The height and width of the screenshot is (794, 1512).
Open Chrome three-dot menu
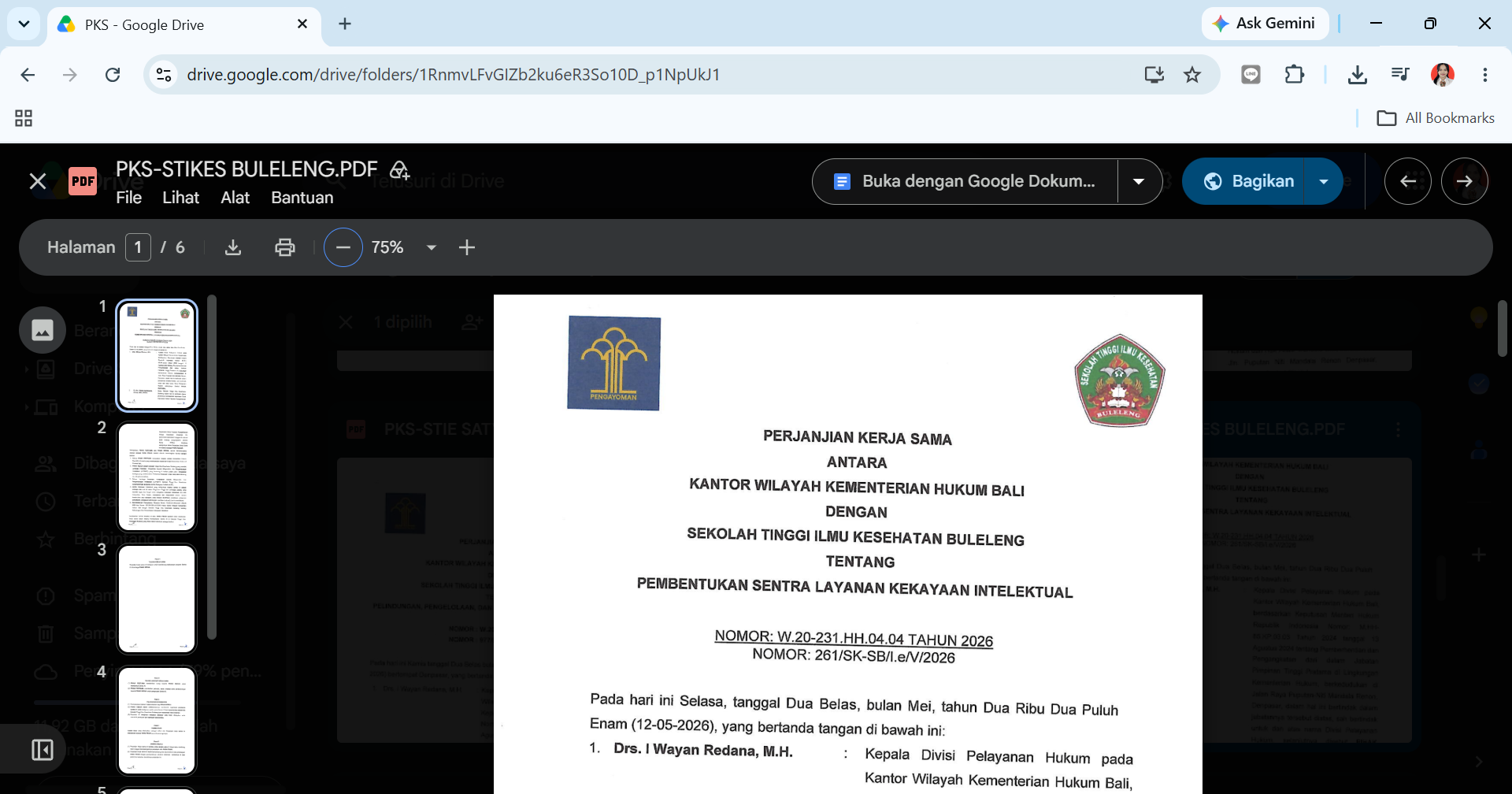tap(1485, 75)
